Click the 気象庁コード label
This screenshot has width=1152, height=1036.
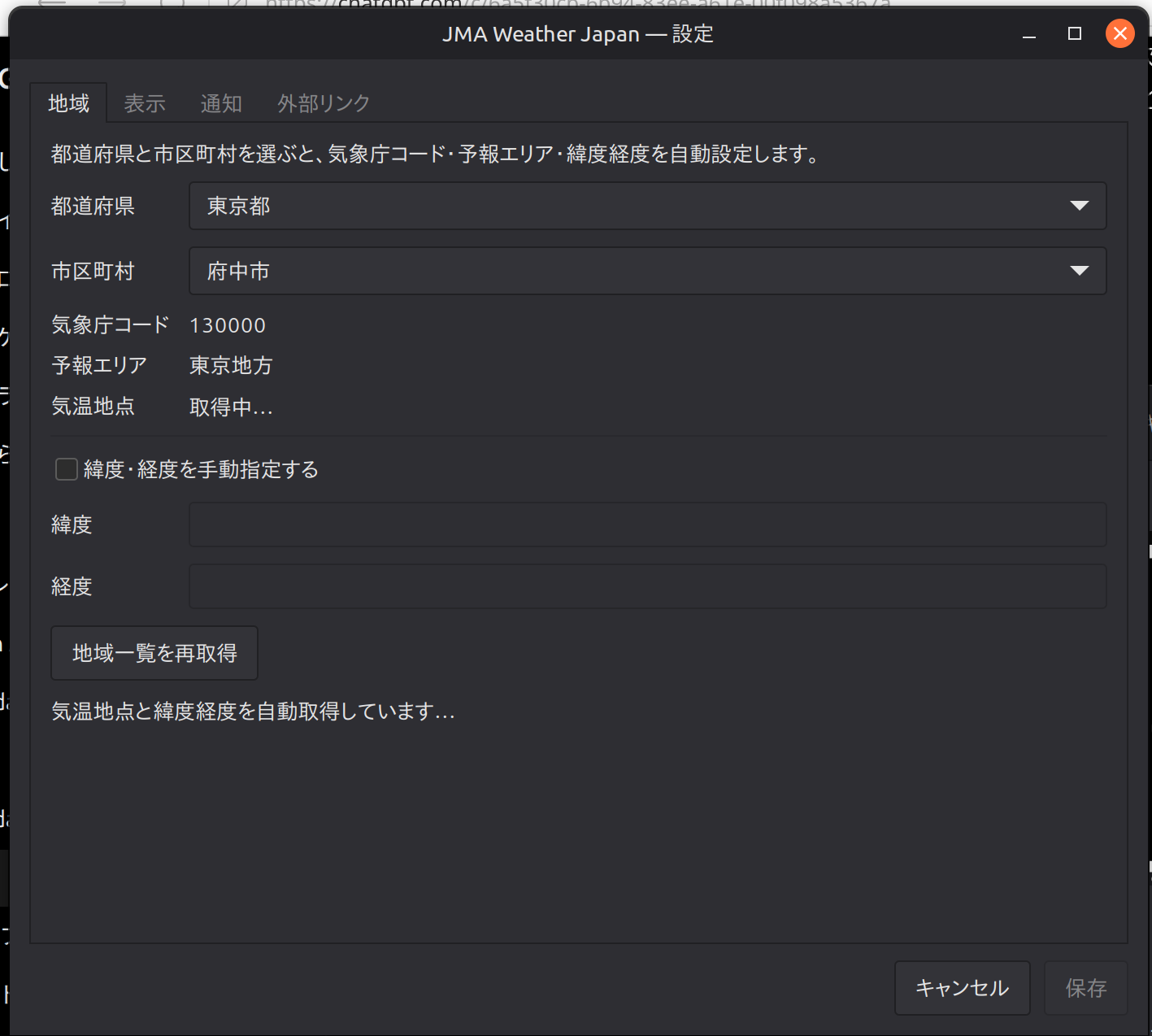pos(111,324)
